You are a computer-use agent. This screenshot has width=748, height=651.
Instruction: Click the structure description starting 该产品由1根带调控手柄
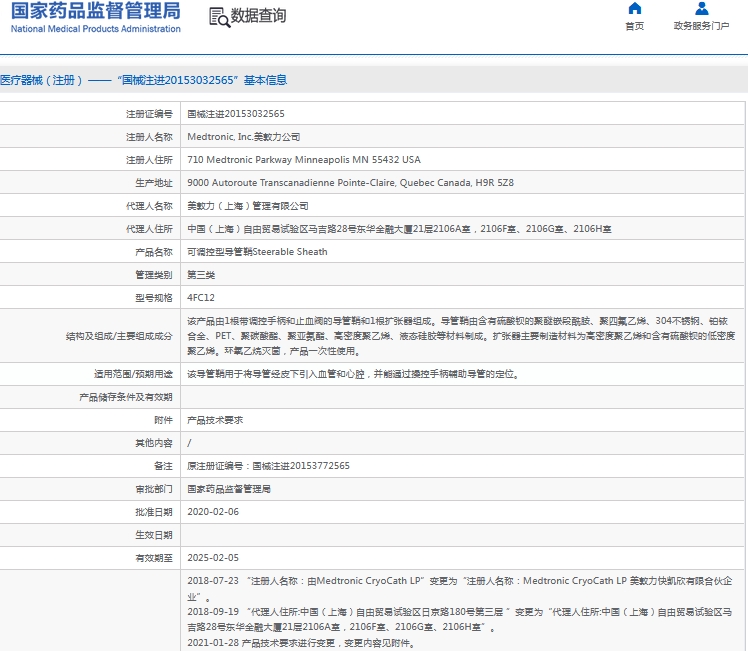[x=461, y=336]
